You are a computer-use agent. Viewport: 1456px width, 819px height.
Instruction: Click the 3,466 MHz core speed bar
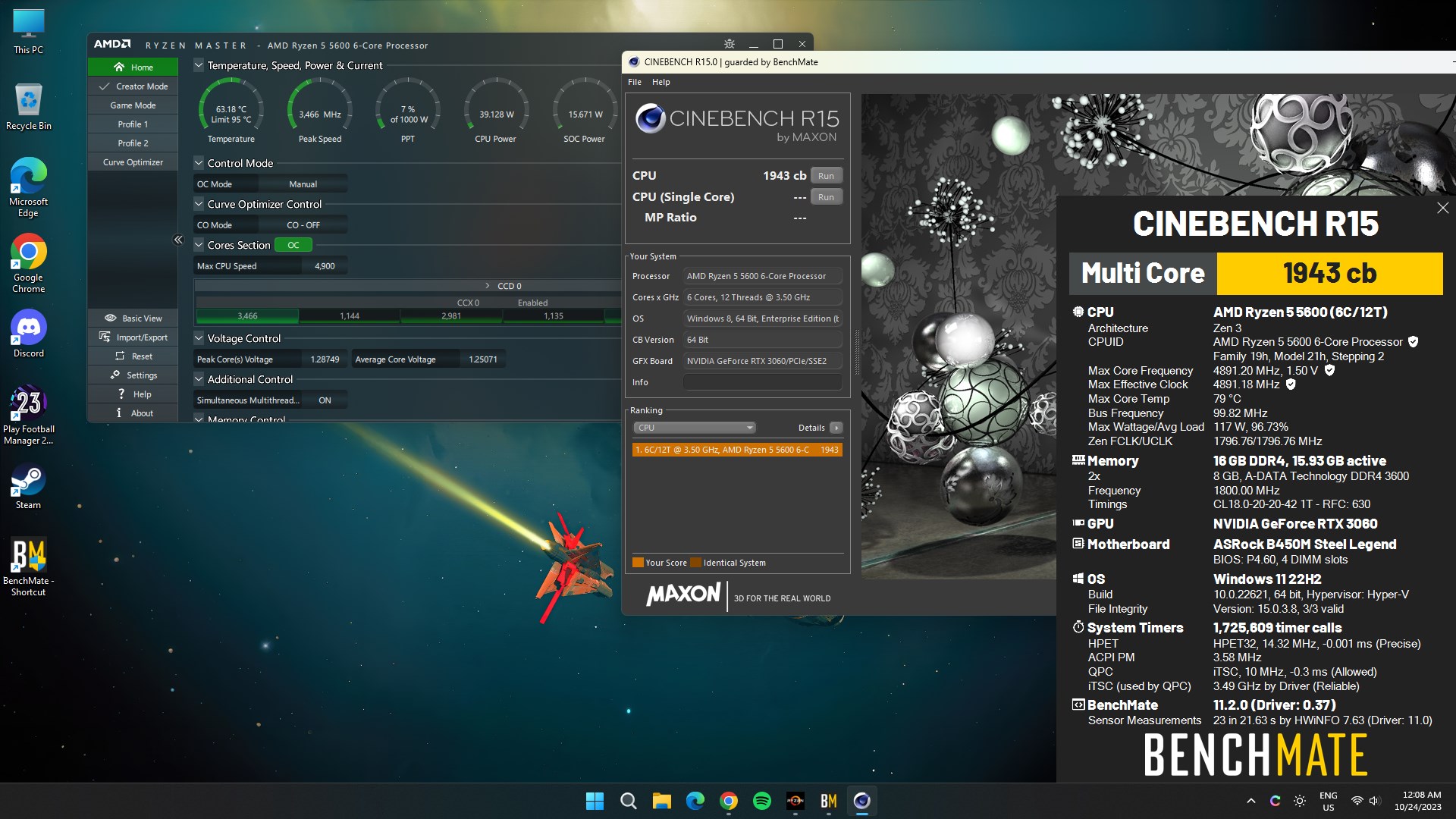click(247, 316)
